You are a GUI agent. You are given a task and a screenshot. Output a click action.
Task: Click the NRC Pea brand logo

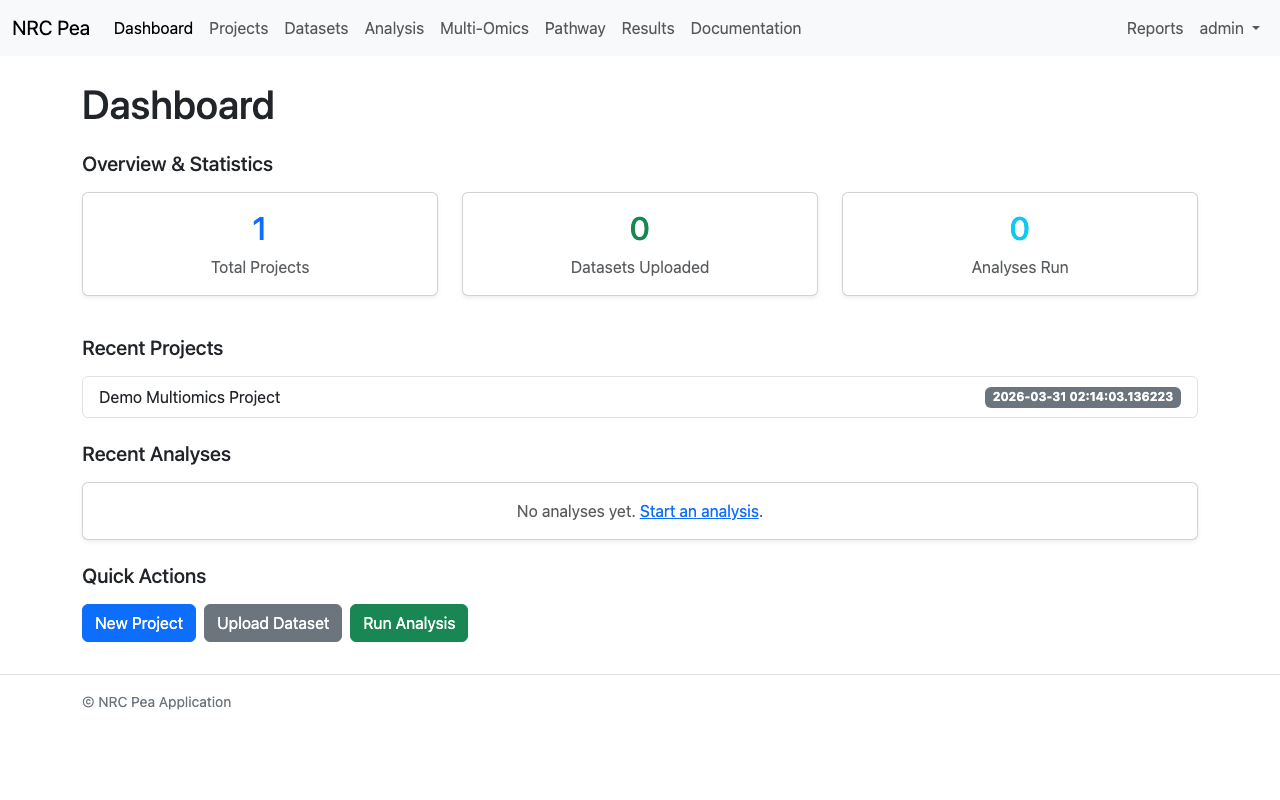point(51,28)
